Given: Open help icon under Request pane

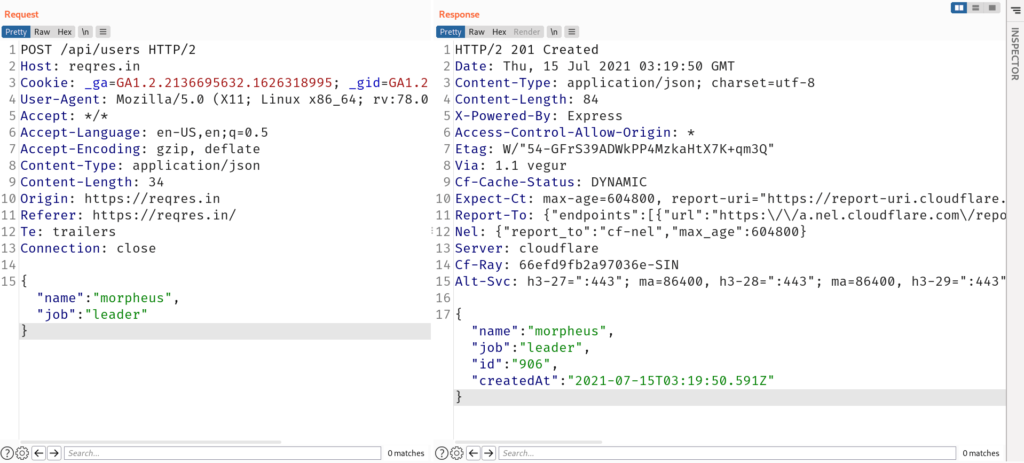Looking at the screenshot, I should click(7, 453).
